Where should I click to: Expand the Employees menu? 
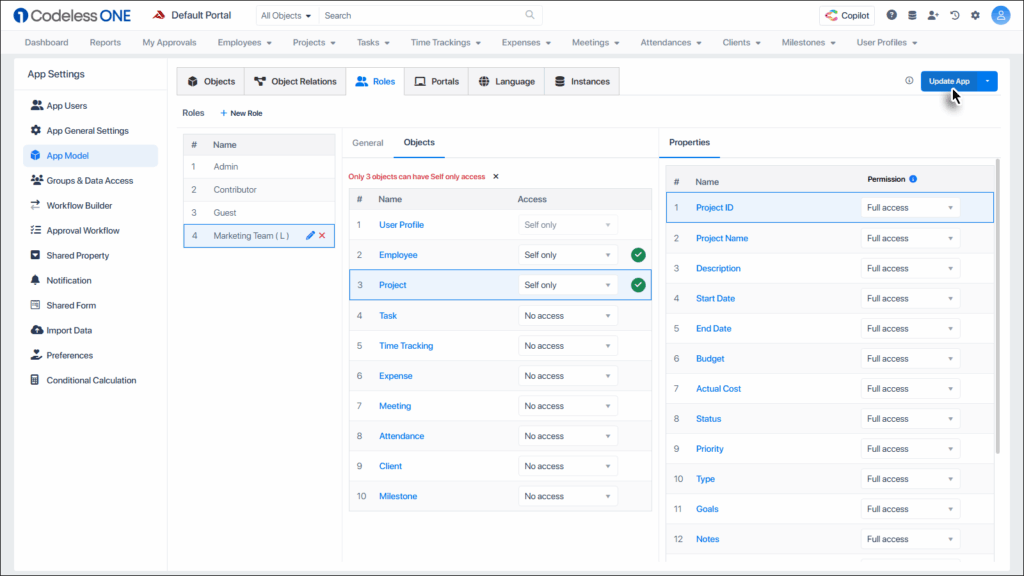(x=244, y=42)
